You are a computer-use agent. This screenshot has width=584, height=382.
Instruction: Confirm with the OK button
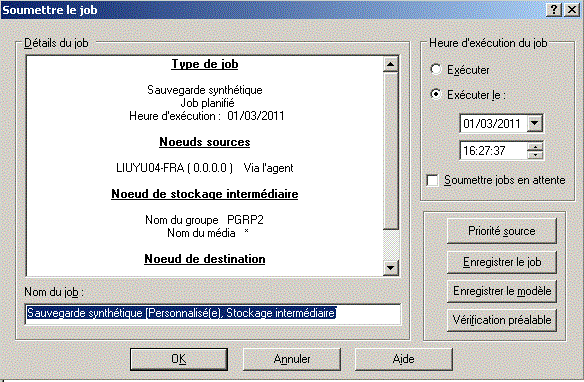tap(179, 359)
